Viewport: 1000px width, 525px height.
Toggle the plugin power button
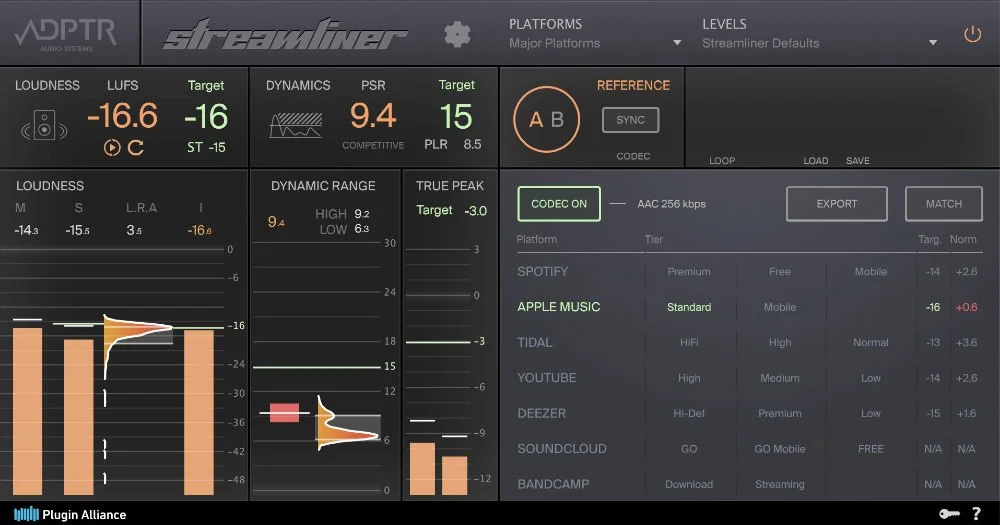click(x=972, y=34)
